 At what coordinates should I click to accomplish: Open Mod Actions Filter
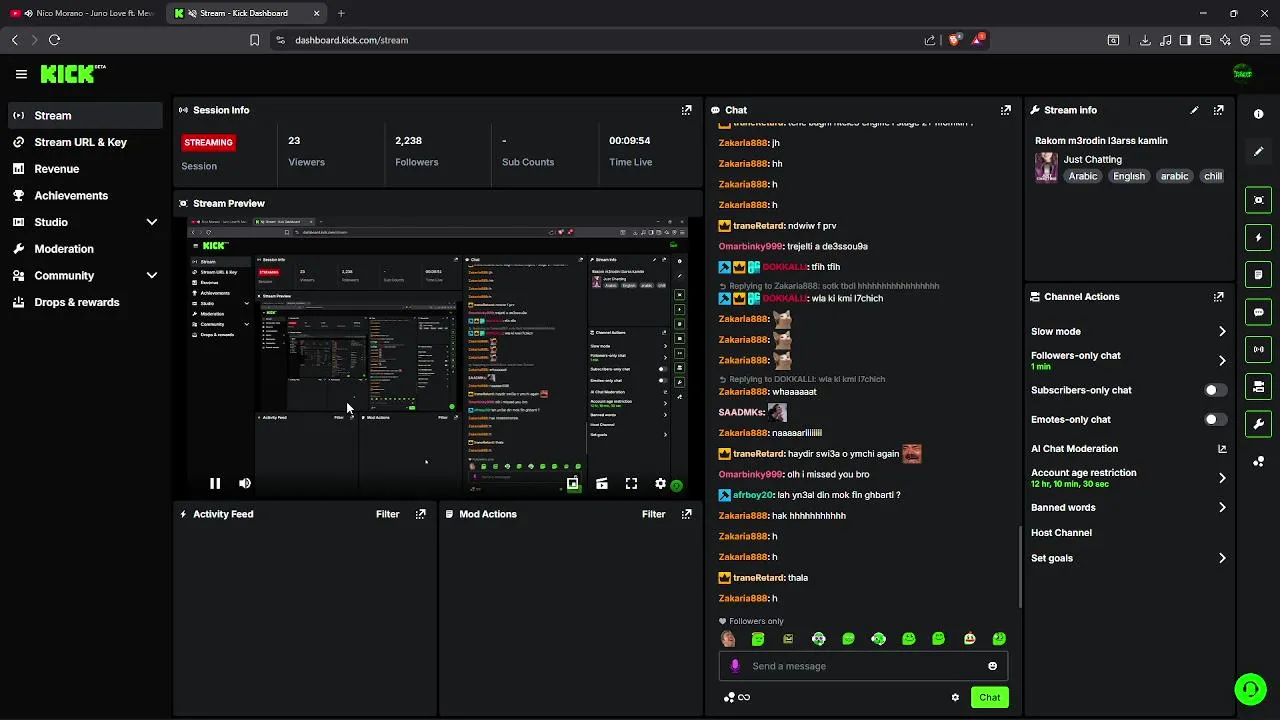653,514
